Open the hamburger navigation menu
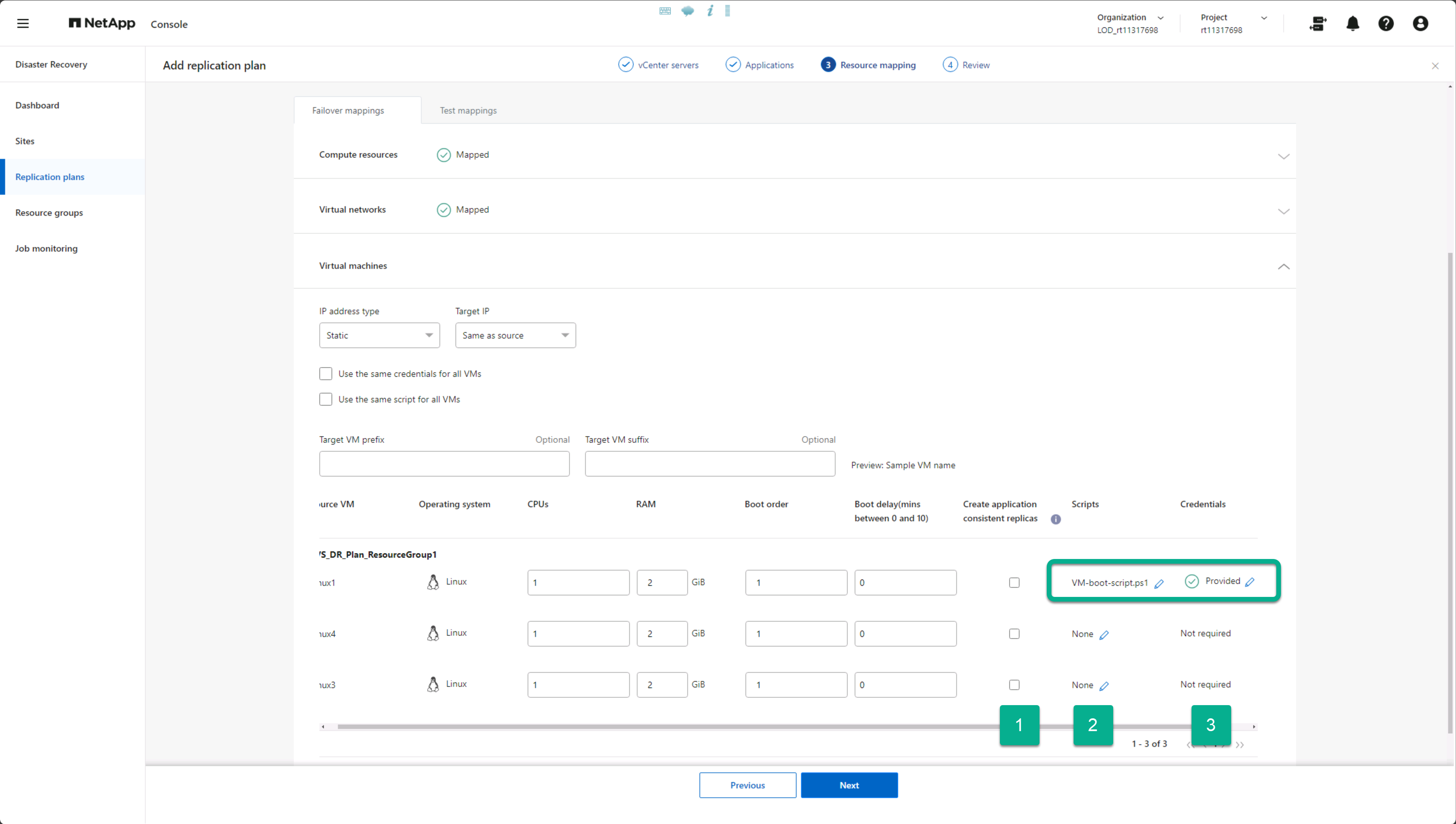The width and height of the screenshot is (1456, 824). (x=23, y=23)
